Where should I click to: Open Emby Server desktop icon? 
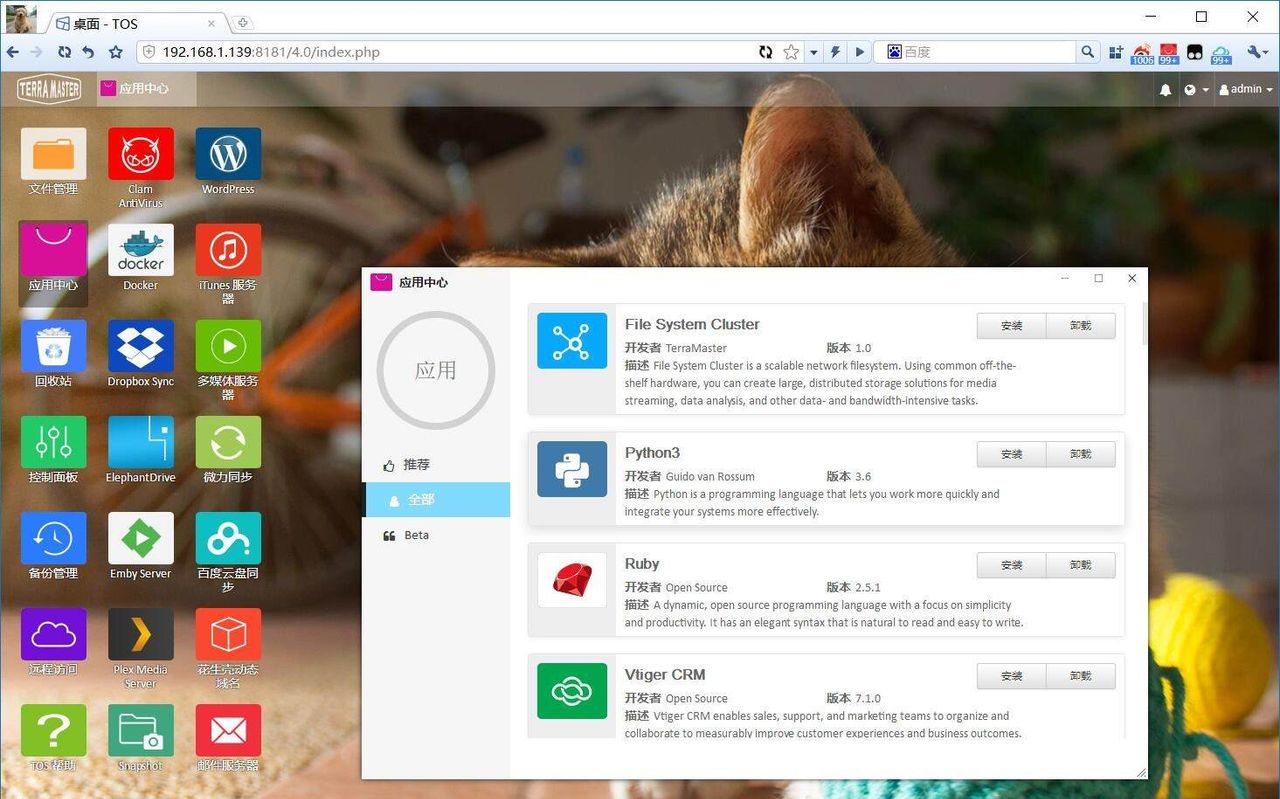click(x=140, y=540)
